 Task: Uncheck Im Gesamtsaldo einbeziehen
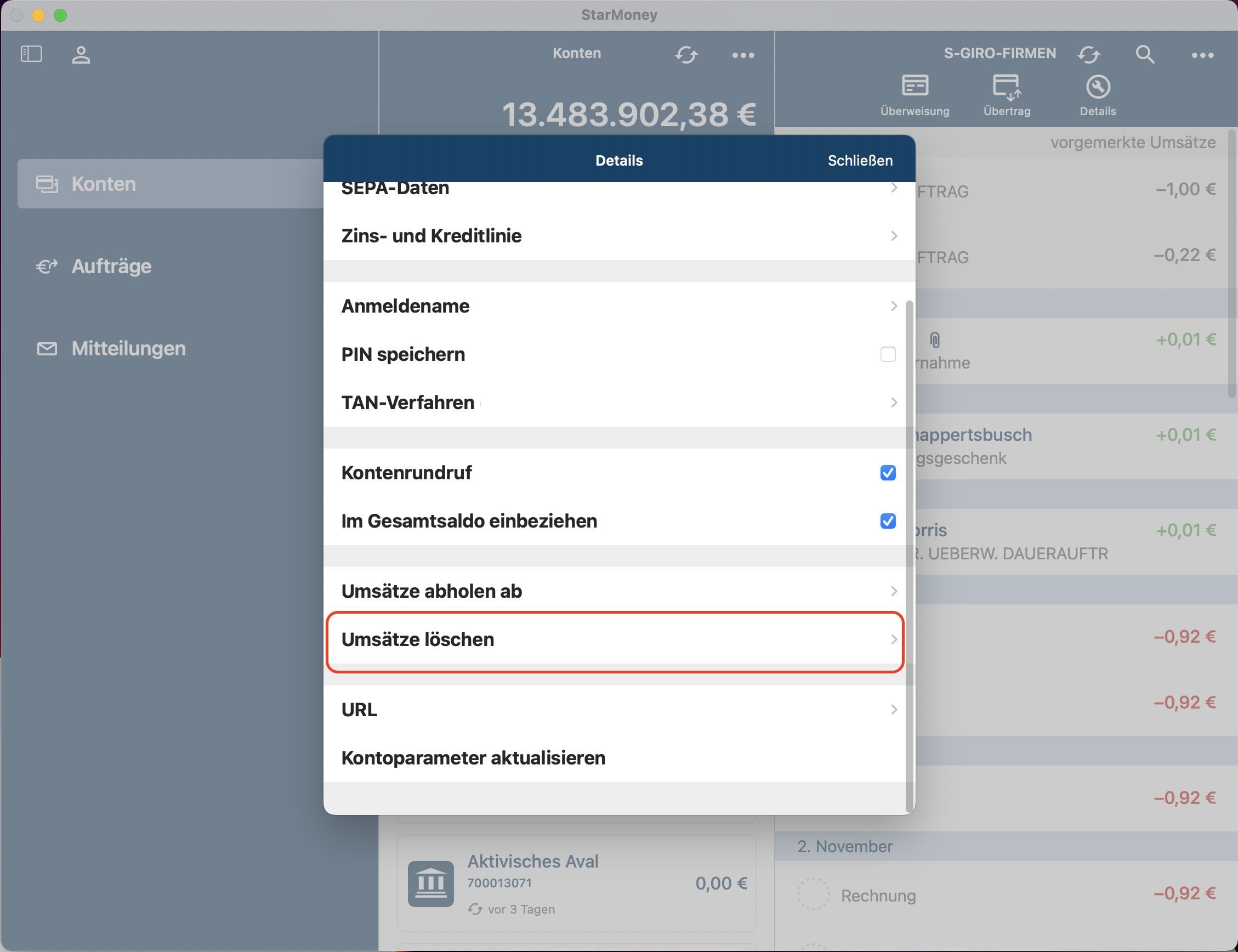(888, 521)
